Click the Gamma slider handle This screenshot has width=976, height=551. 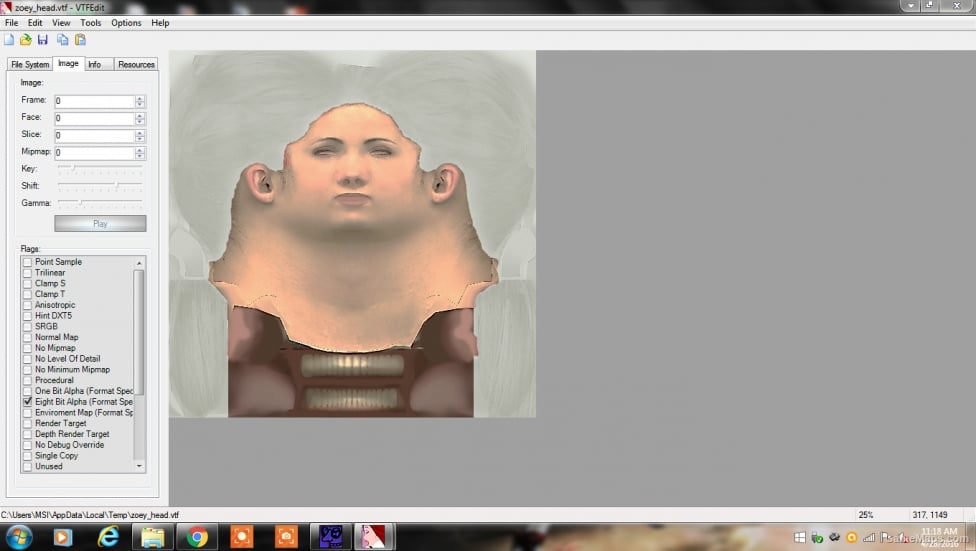[81, 203]
